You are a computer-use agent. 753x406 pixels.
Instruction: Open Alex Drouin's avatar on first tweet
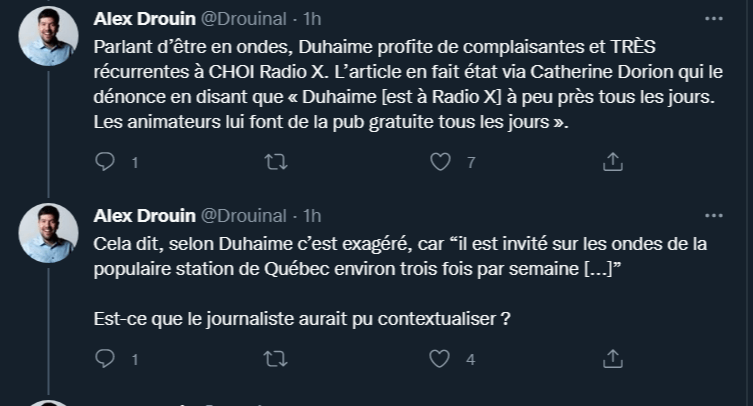pos(48,37)
